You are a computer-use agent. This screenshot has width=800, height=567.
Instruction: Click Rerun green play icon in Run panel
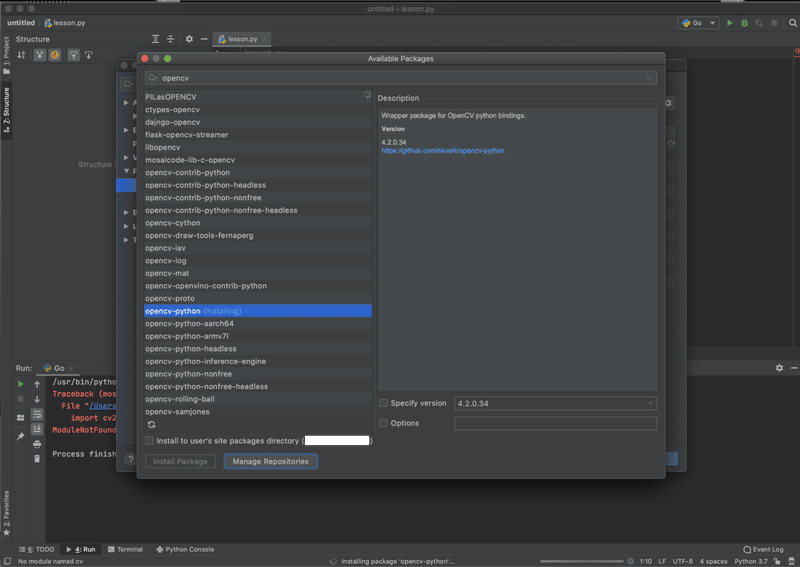[x=20, y=384]
